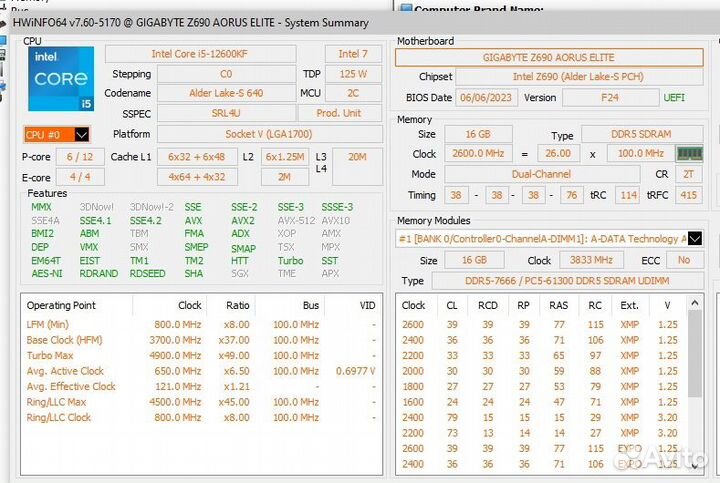The image size is (720, 483).
Task: Click the L3 cache 20M value
Action: pos(357,167)
